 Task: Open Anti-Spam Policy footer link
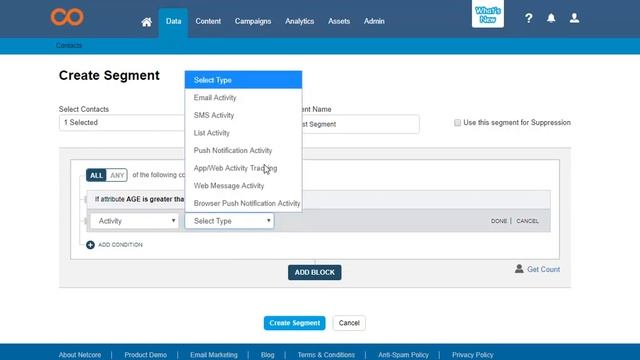pos(403,355)
